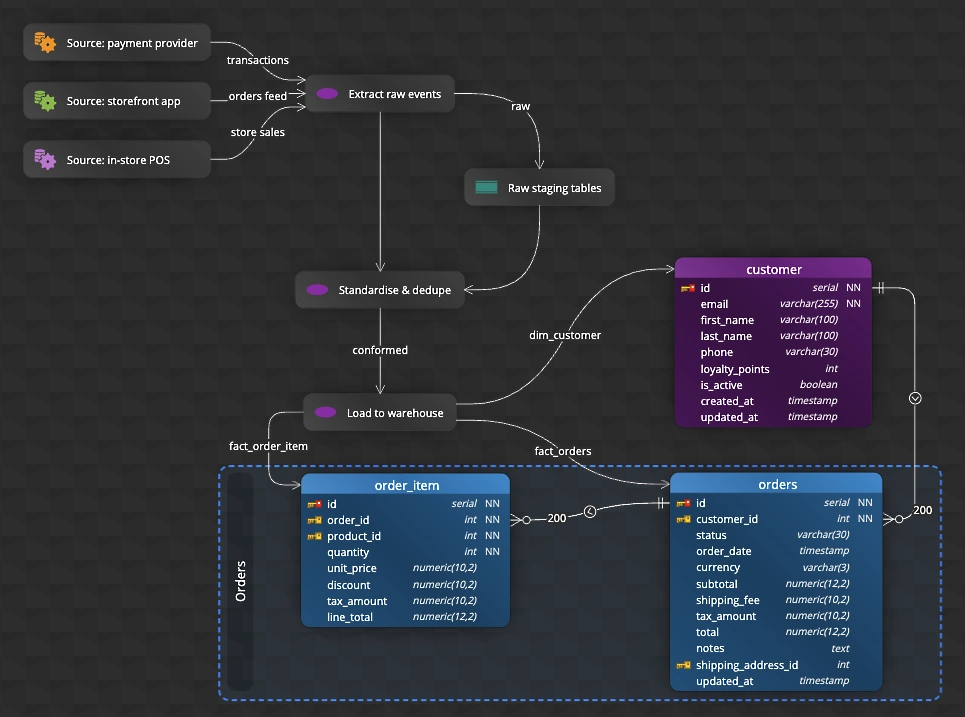This screenshot has width=965, height=717.
Task: Select the order_item table header
Action: (406, 485)
